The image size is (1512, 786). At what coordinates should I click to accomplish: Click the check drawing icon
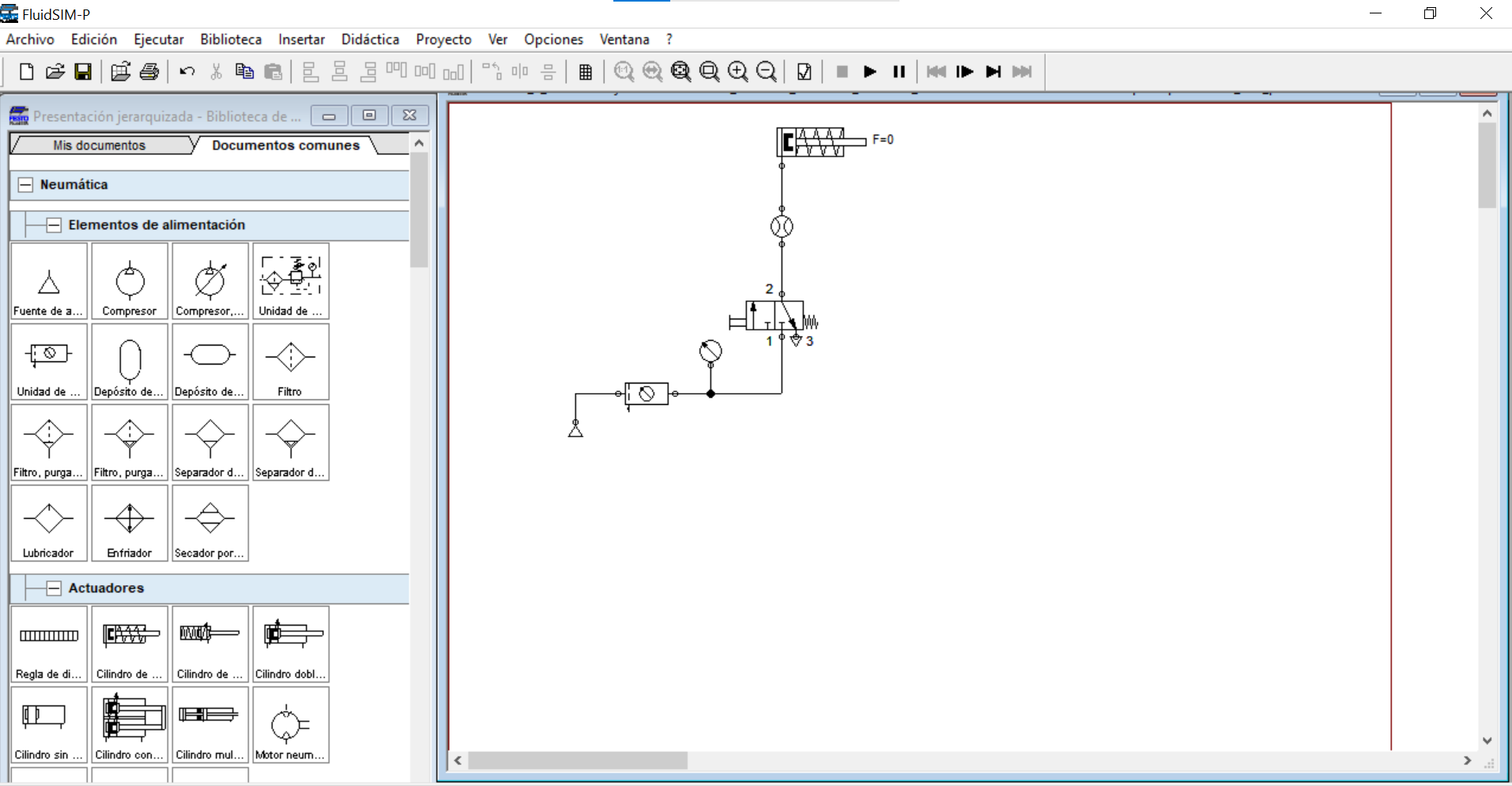click(x=804, y=72)
